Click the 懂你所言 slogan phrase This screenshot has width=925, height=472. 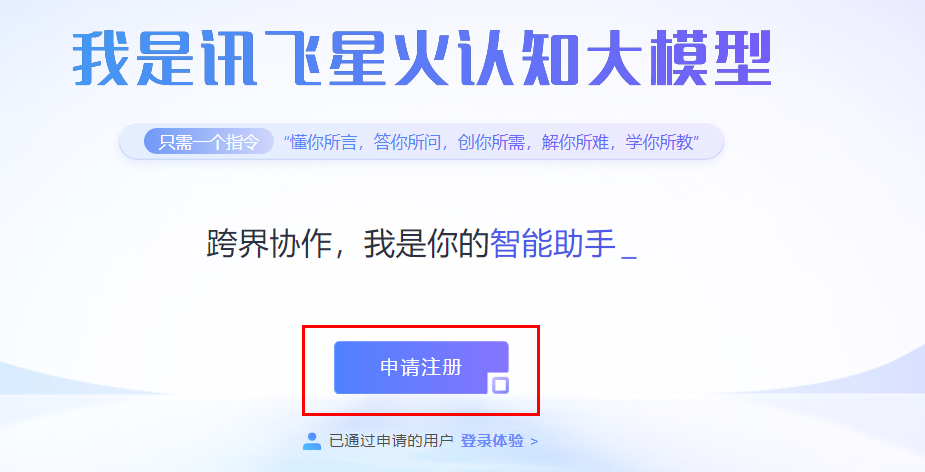(323, 142)
